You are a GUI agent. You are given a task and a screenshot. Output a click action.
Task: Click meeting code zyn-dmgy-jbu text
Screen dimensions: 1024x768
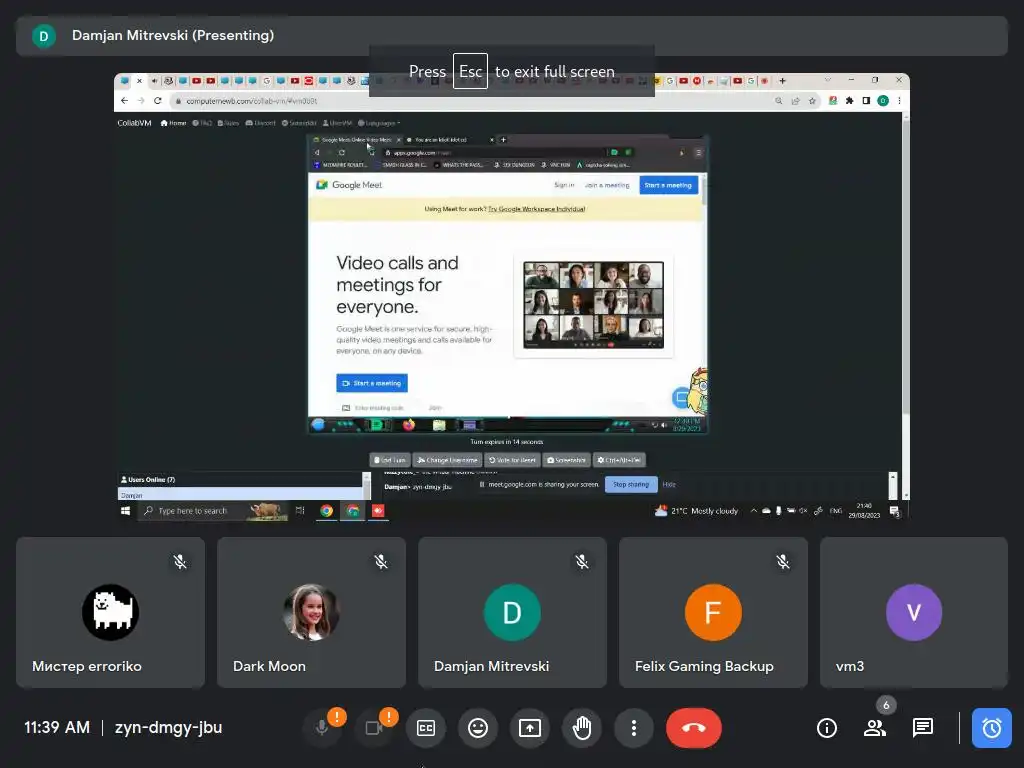tap(168, 728)
